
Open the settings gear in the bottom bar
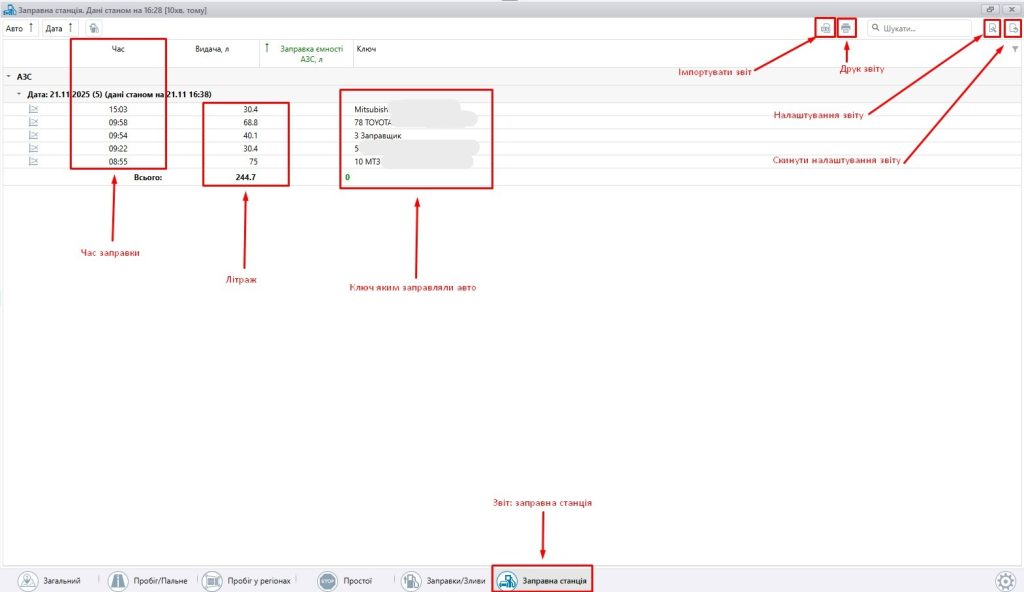click(1006, 580)
